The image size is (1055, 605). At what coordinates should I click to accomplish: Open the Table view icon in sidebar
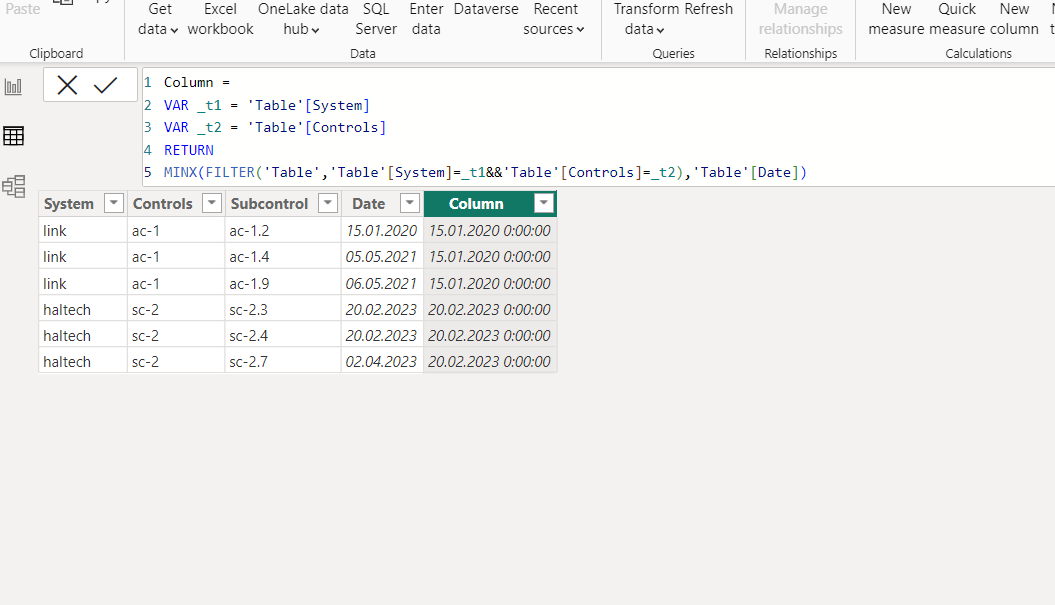coord(13,136)
